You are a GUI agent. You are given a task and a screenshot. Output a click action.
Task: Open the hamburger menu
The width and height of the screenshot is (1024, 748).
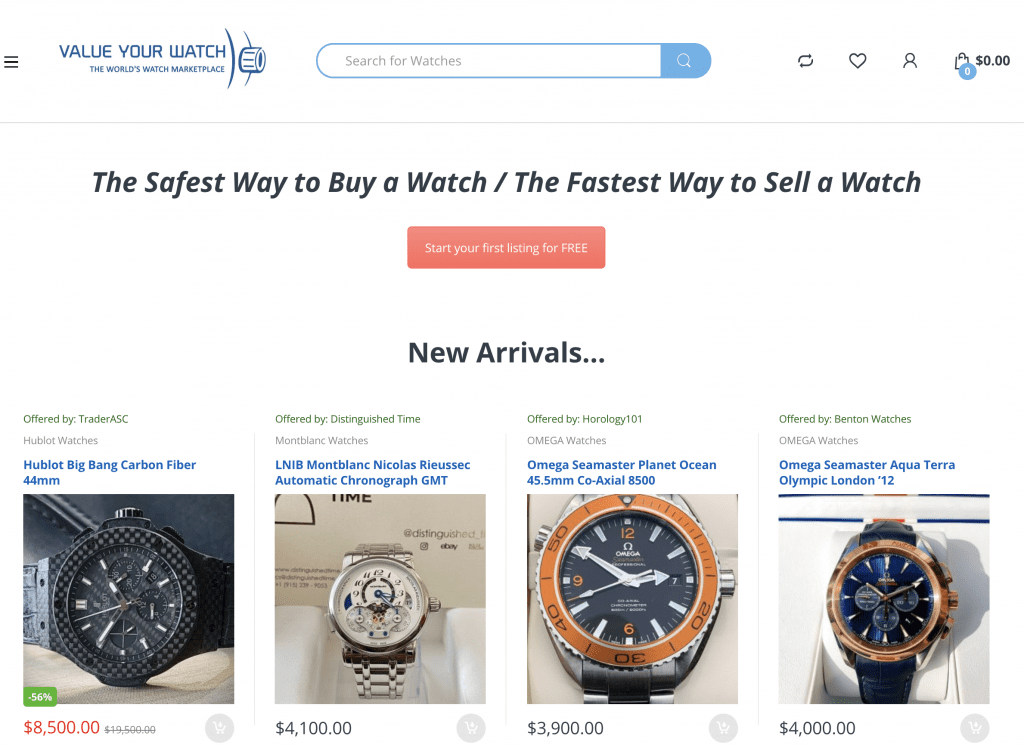[11, 62]
